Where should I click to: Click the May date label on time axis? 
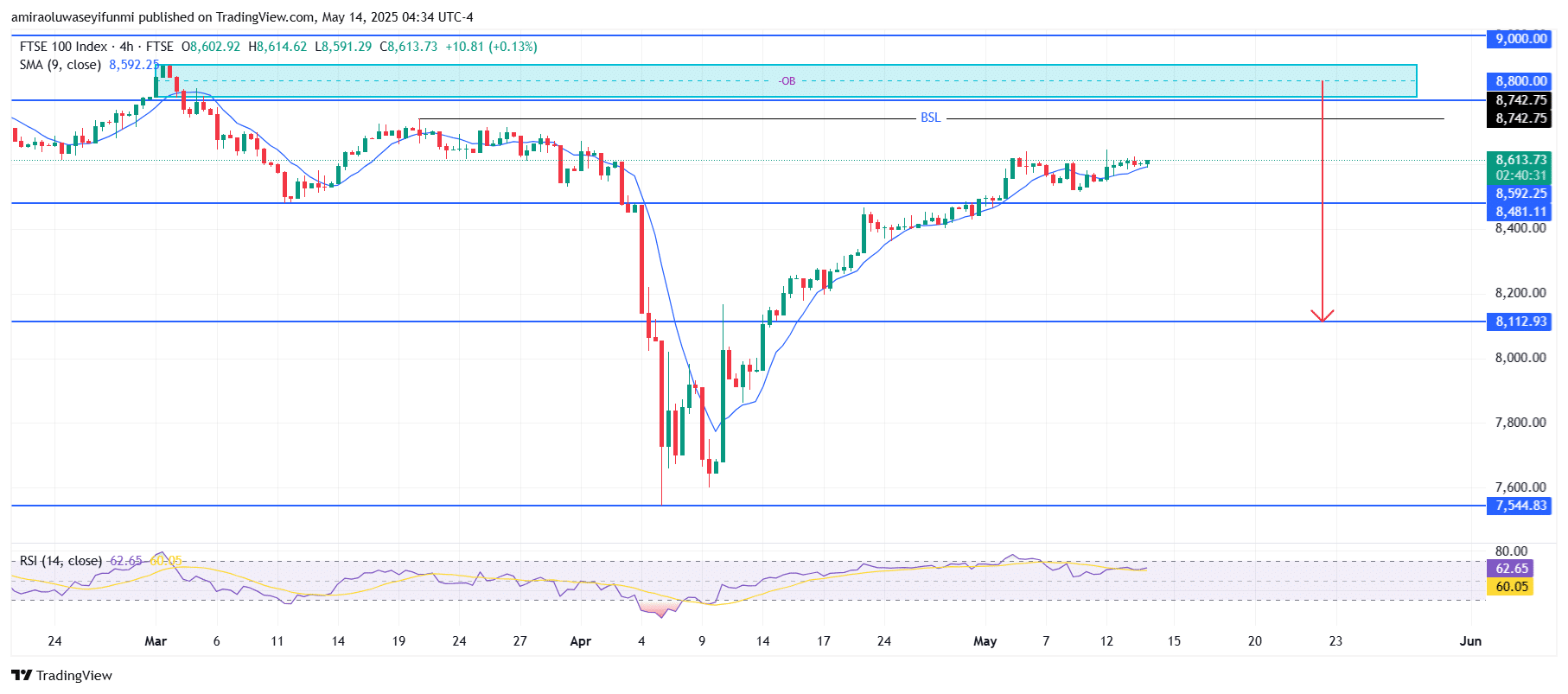click(985, 641)
